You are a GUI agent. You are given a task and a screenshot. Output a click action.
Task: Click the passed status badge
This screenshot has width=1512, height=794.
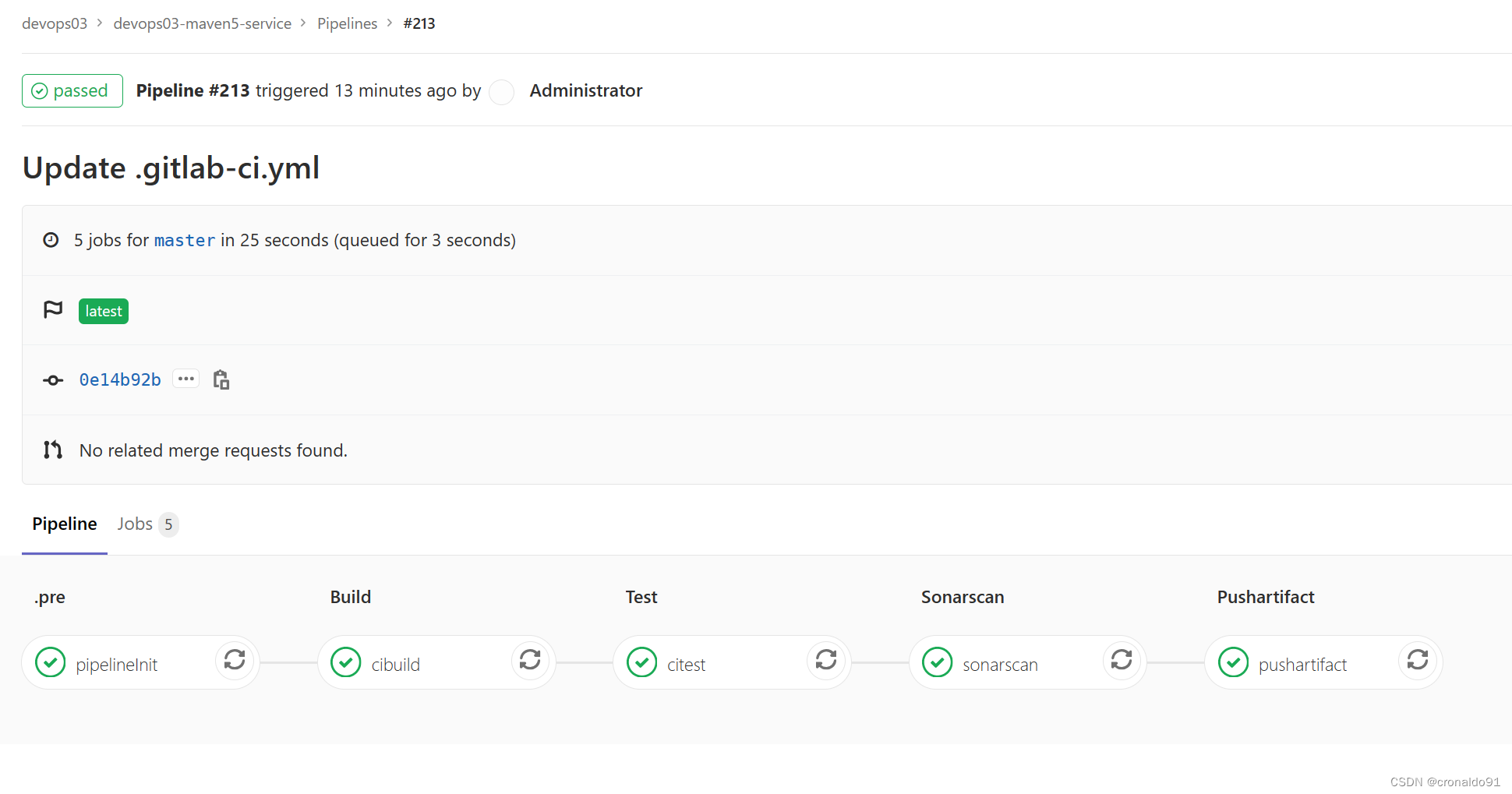tap(72, 90)
